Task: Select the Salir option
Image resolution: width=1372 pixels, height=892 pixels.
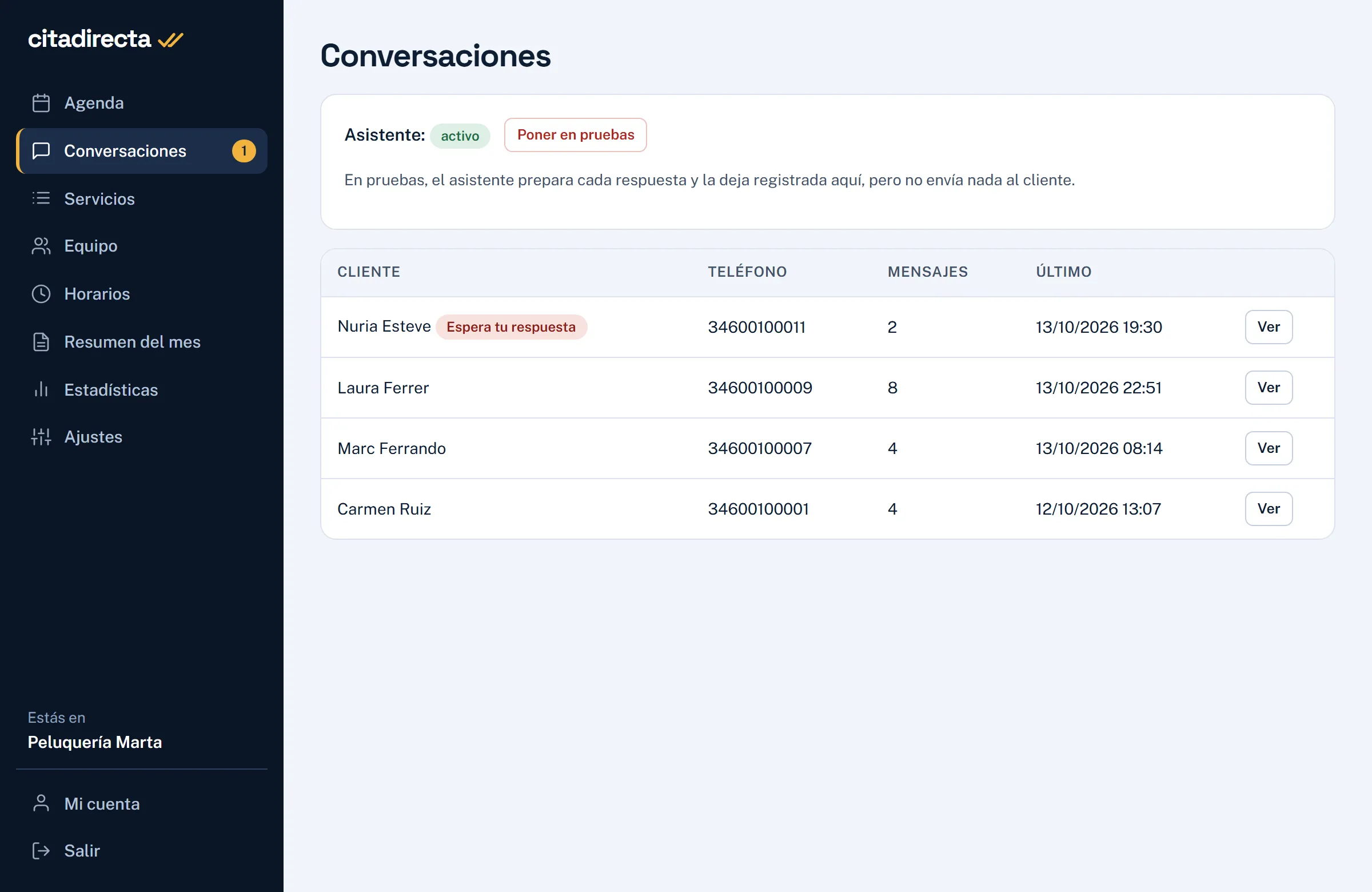Action: tap(142, 850)
